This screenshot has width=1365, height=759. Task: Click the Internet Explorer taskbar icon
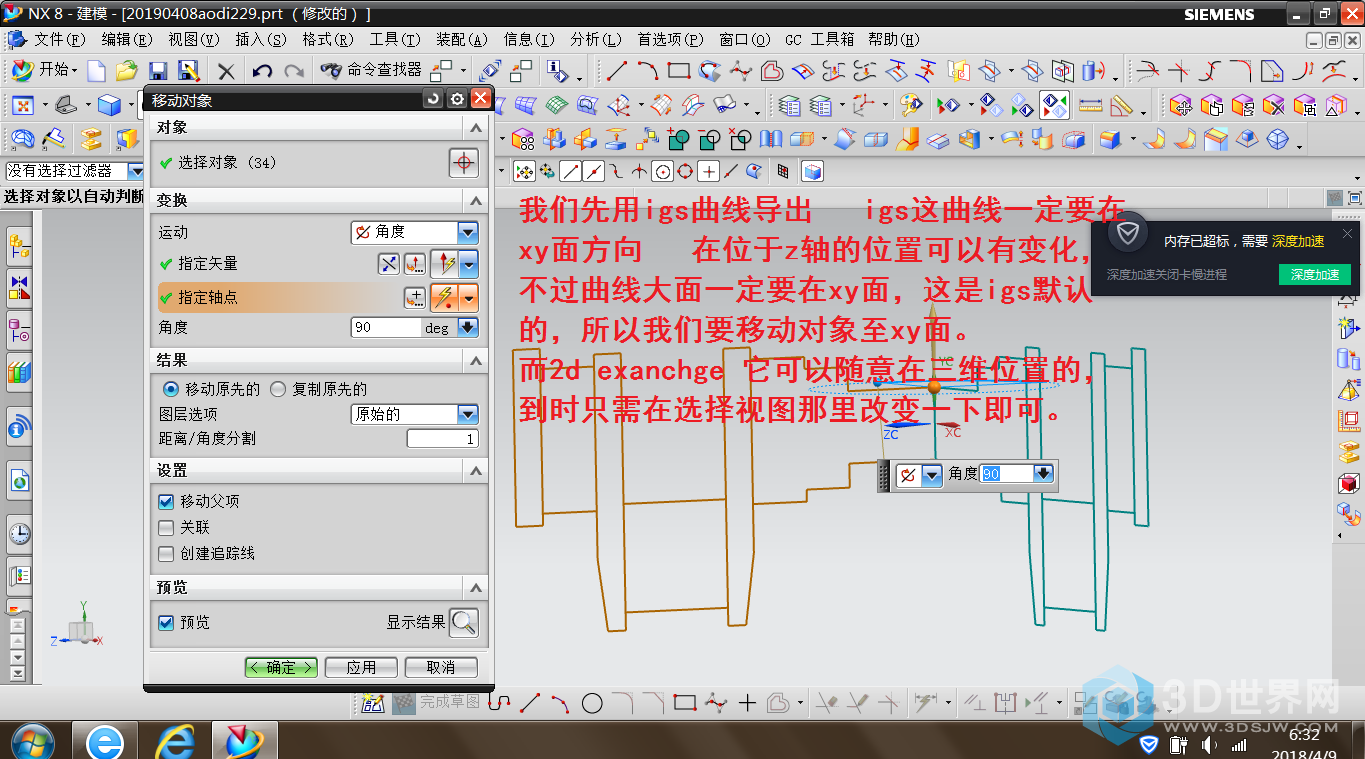(175, 741)
